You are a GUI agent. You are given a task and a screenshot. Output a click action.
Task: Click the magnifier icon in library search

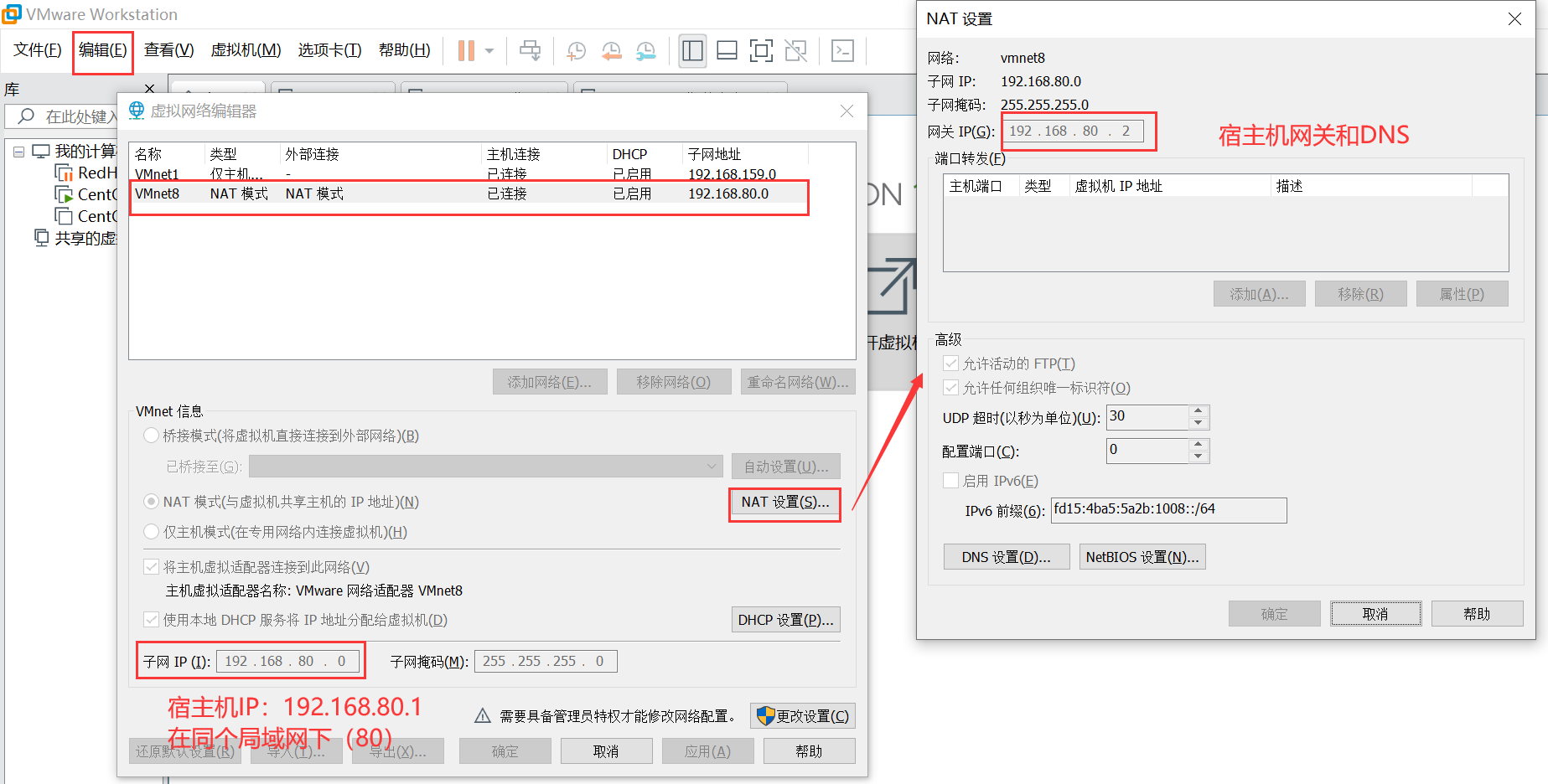pos(27,116)
